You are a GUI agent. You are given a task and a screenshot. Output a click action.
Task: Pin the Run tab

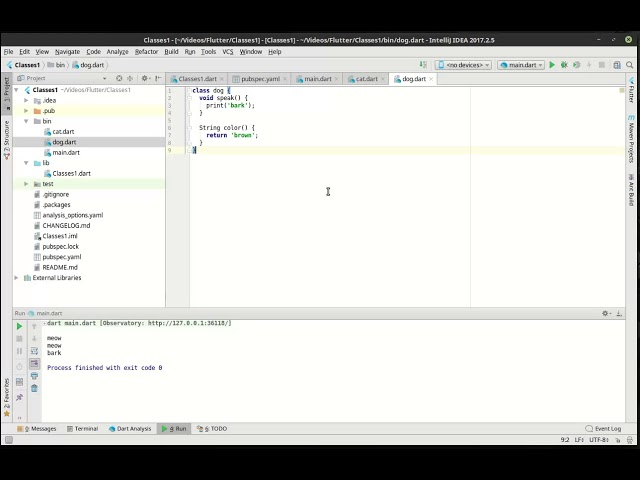(19, 397)
